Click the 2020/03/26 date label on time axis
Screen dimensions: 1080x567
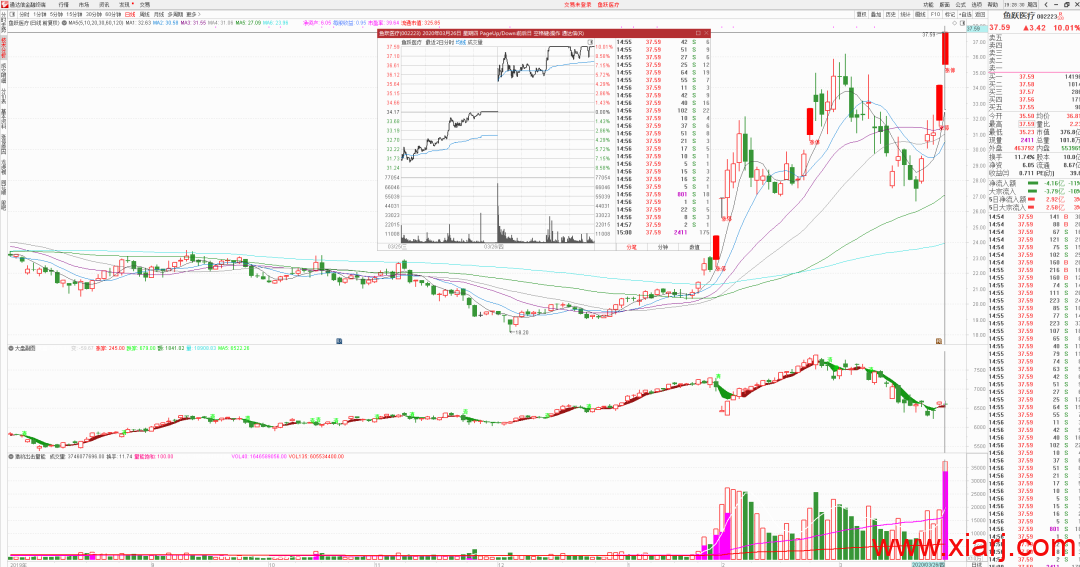coord(928,564)
